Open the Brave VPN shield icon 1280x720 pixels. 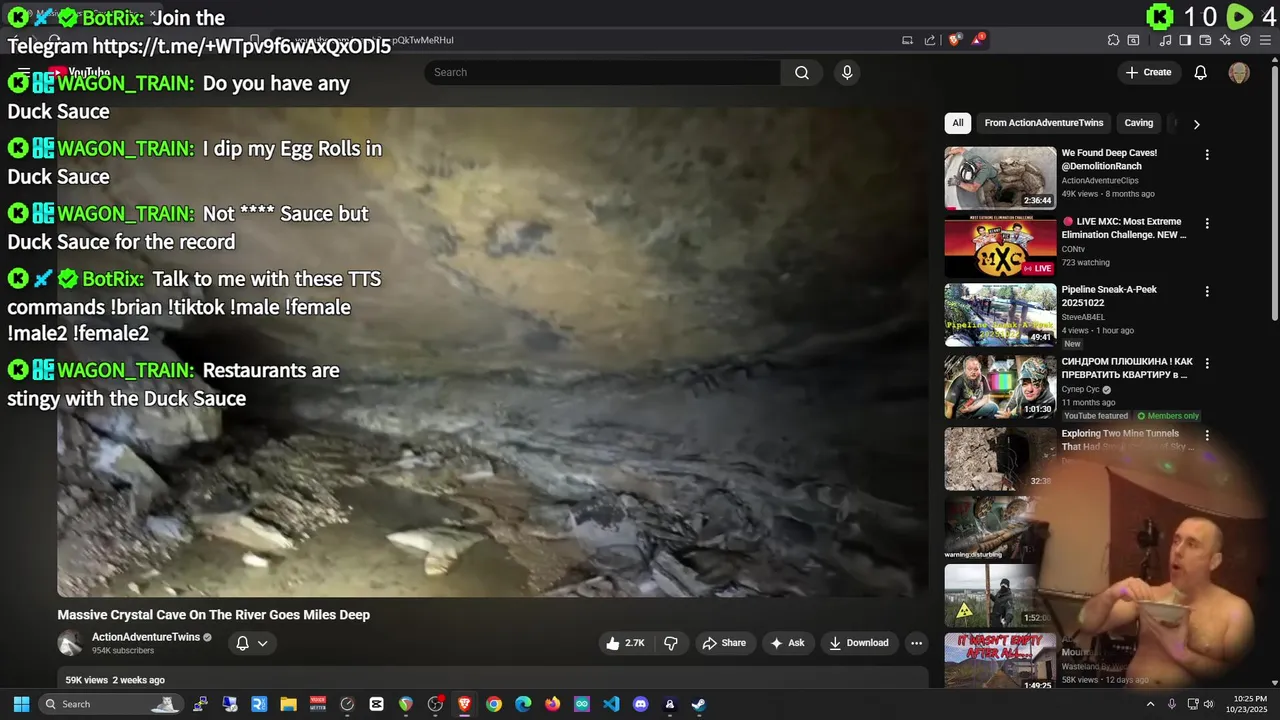pyautogui.click(x=1245, y=40)
